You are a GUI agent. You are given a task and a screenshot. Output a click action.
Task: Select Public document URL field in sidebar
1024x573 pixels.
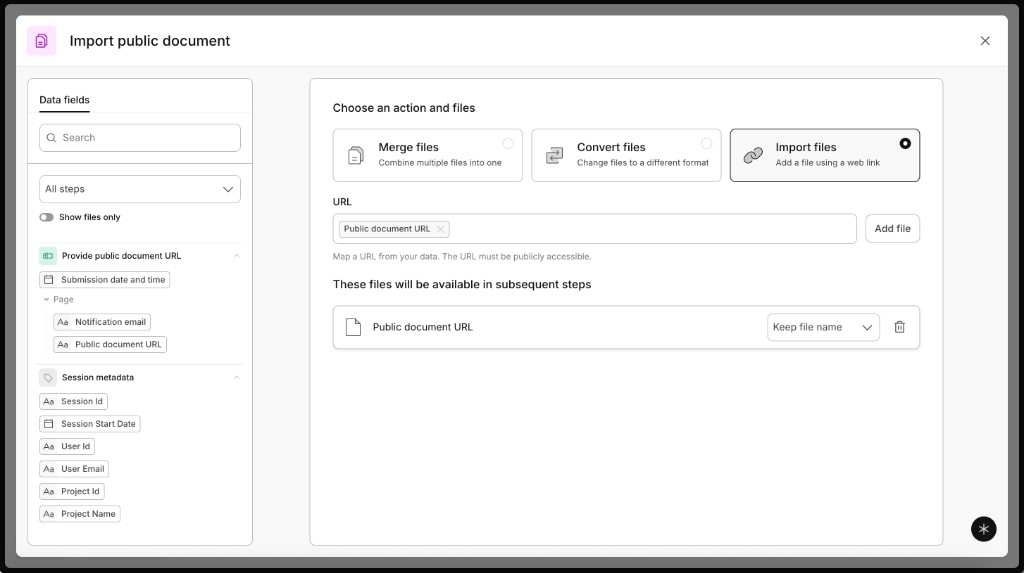[x=110, y=344]
